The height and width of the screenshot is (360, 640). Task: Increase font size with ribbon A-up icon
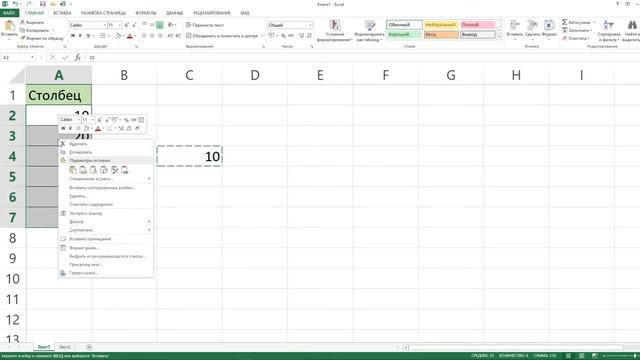tap(127, 25)
